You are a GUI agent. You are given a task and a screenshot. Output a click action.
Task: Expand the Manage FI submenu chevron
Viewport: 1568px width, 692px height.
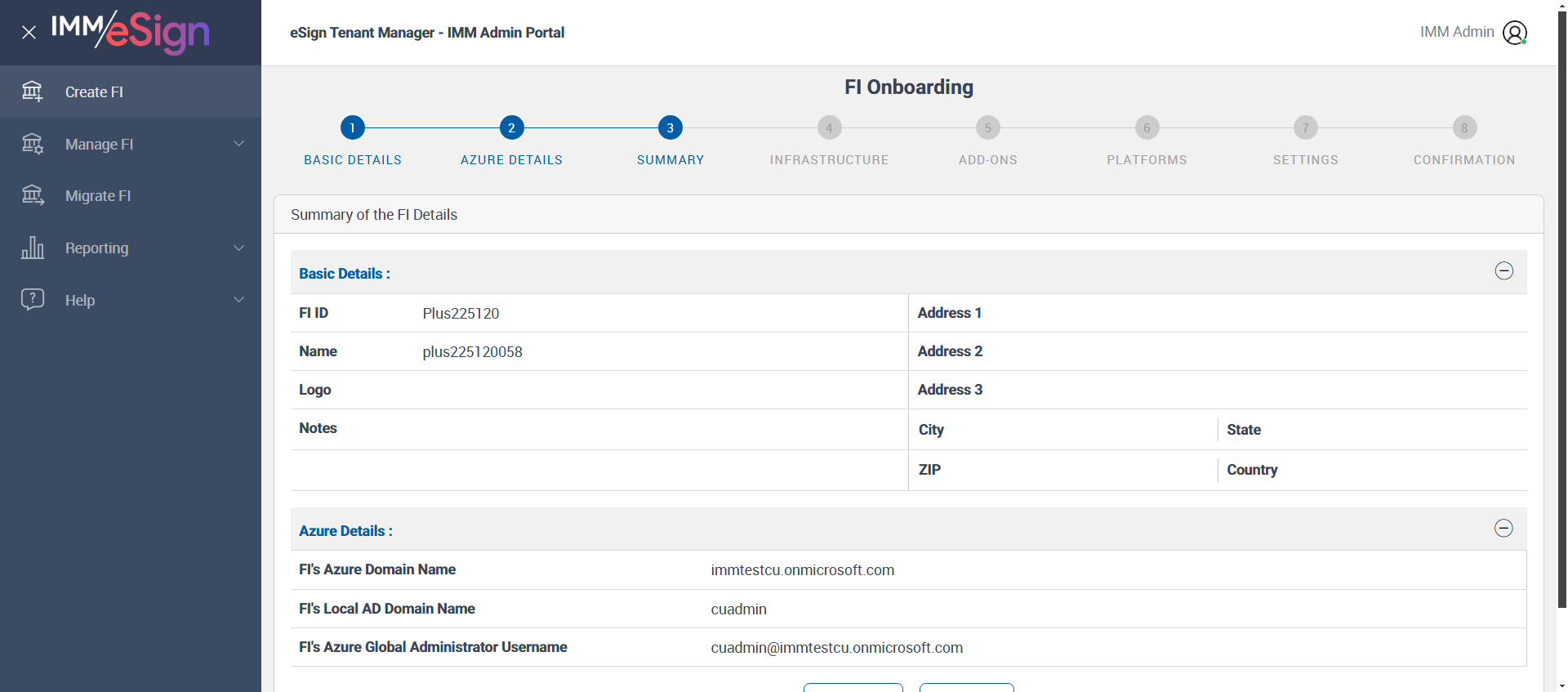coord(239,144)
